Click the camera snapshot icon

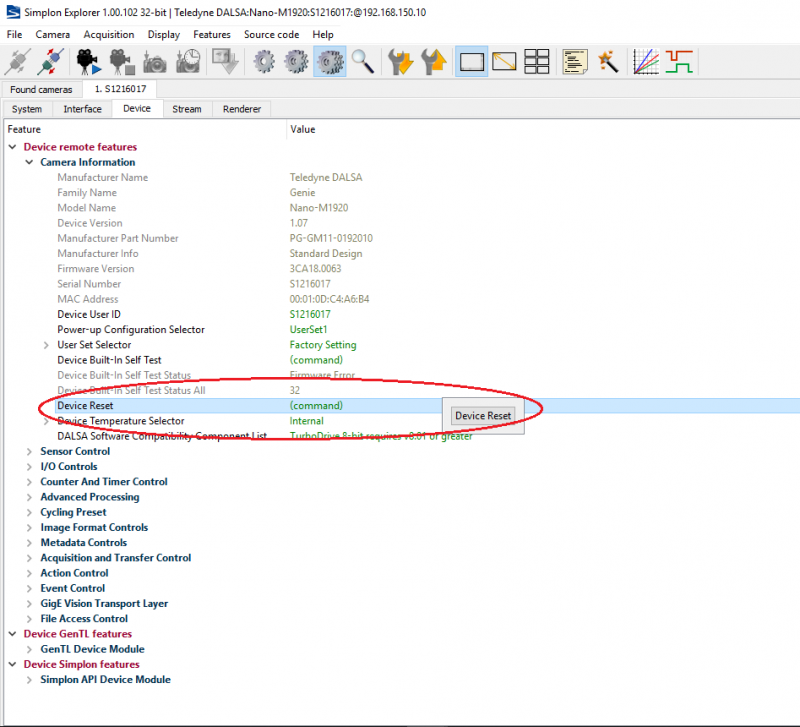(x=155, y=62)
